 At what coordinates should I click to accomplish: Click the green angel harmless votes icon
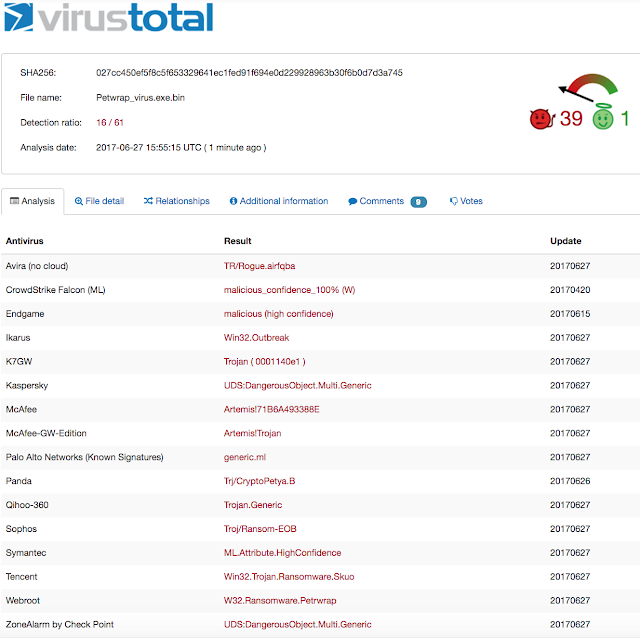click(603, 116)
